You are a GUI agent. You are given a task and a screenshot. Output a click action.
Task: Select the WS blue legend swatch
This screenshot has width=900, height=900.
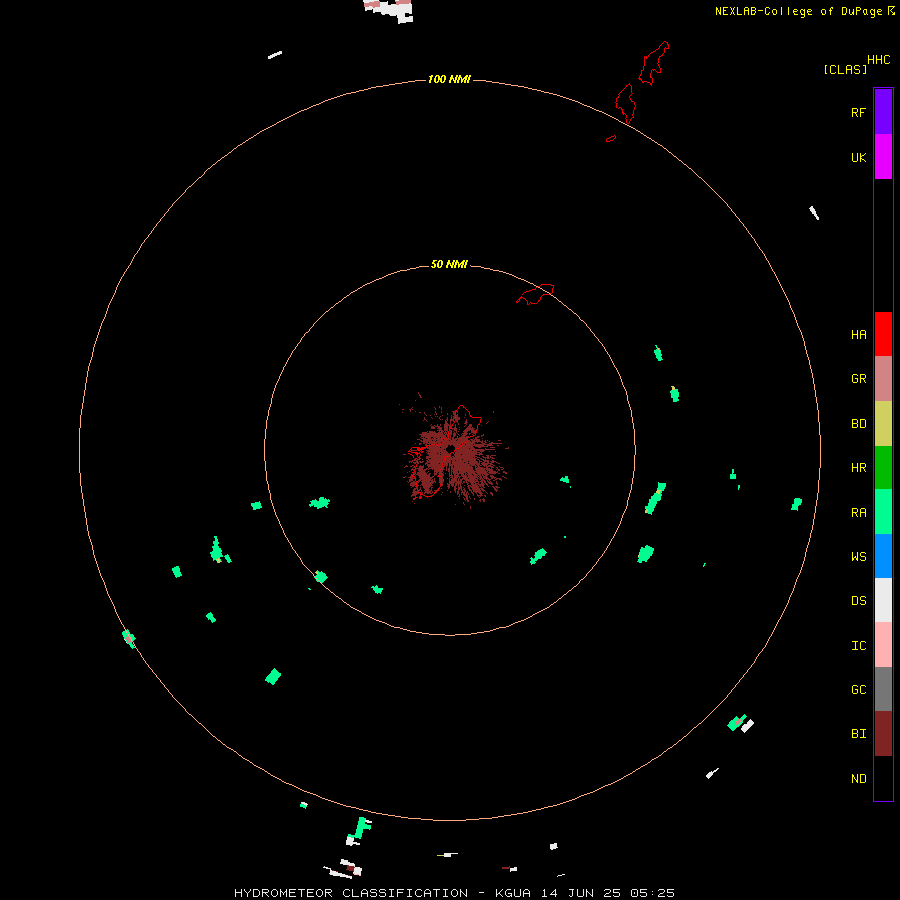coord(883,556)
